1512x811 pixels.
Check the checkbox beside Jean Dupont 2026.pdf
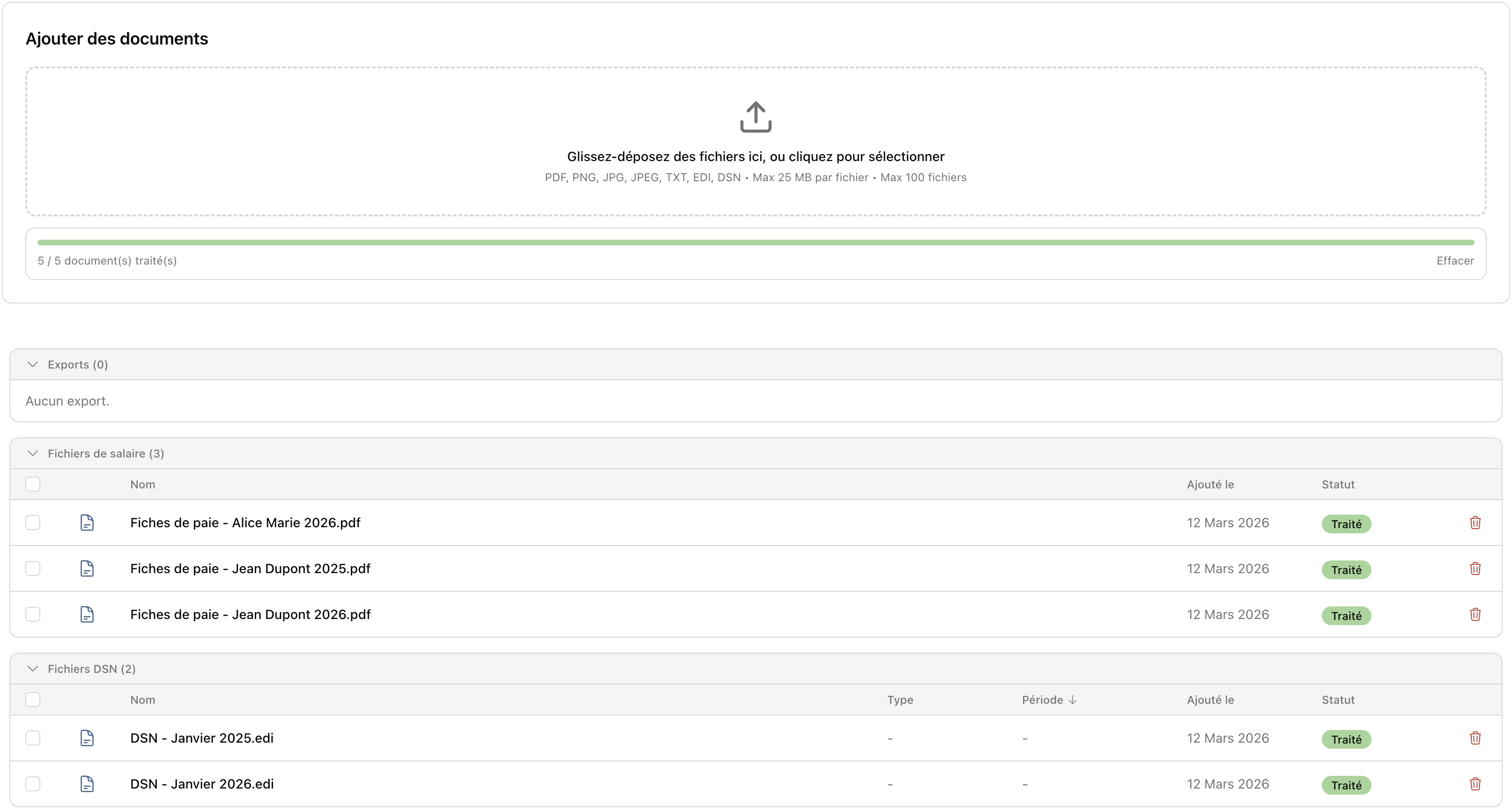point(33,614)
